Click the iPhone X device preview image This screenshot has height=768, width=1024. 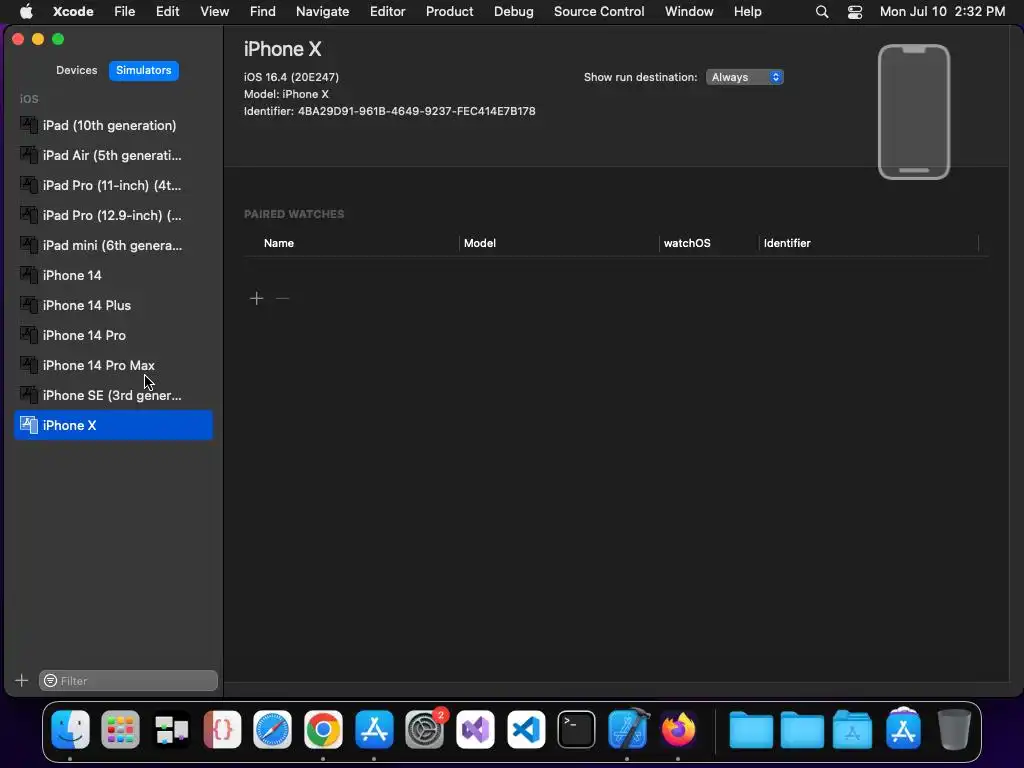tap(914, 112)
